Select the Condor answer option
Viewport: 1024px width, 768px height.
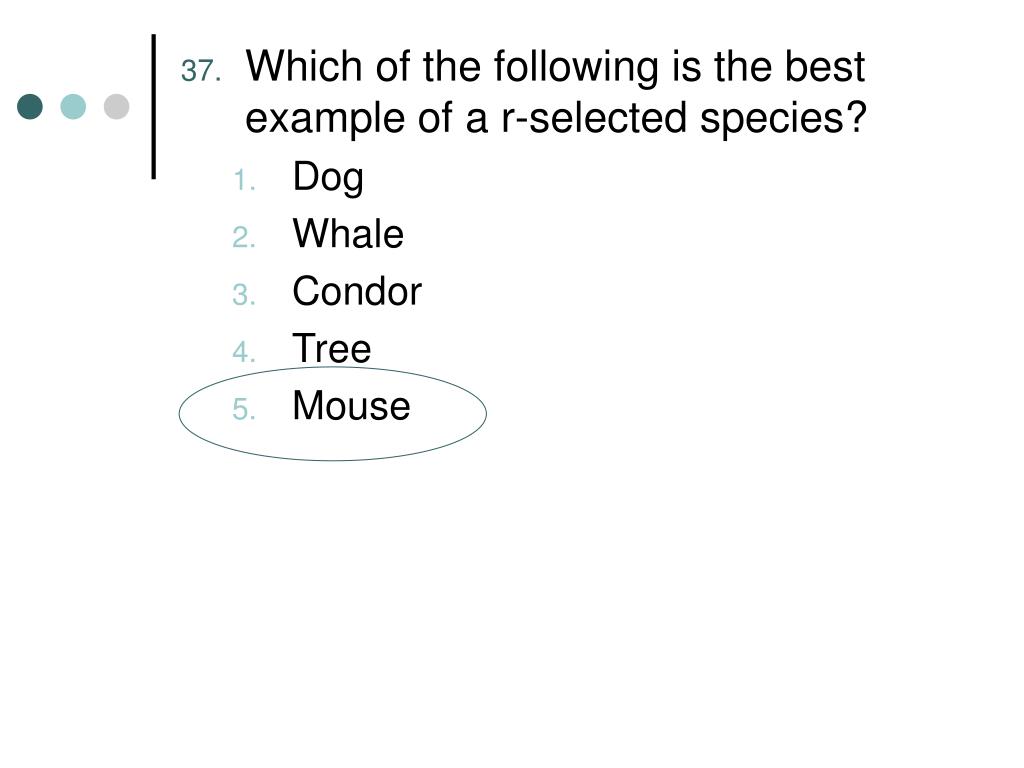click(357, 291)
